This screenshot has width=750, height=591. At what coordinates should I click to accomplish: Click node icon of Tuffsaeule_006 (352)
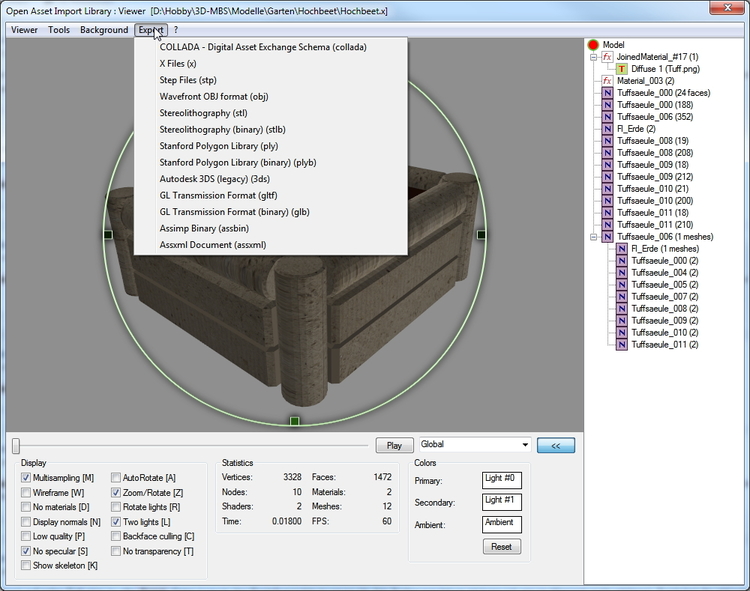coord(607,117)
